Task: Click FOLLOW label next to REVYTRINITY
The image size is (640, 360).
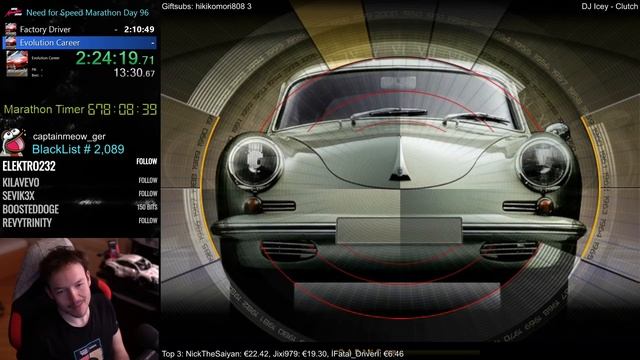Action: tap(148, 221)
